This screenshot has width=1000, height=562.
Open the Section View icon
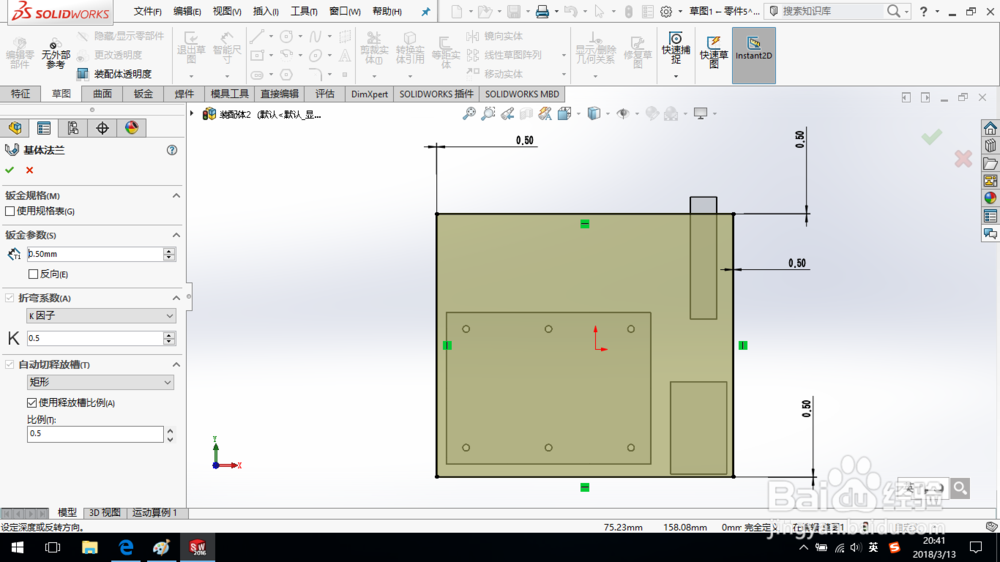[x=526, y=114]
